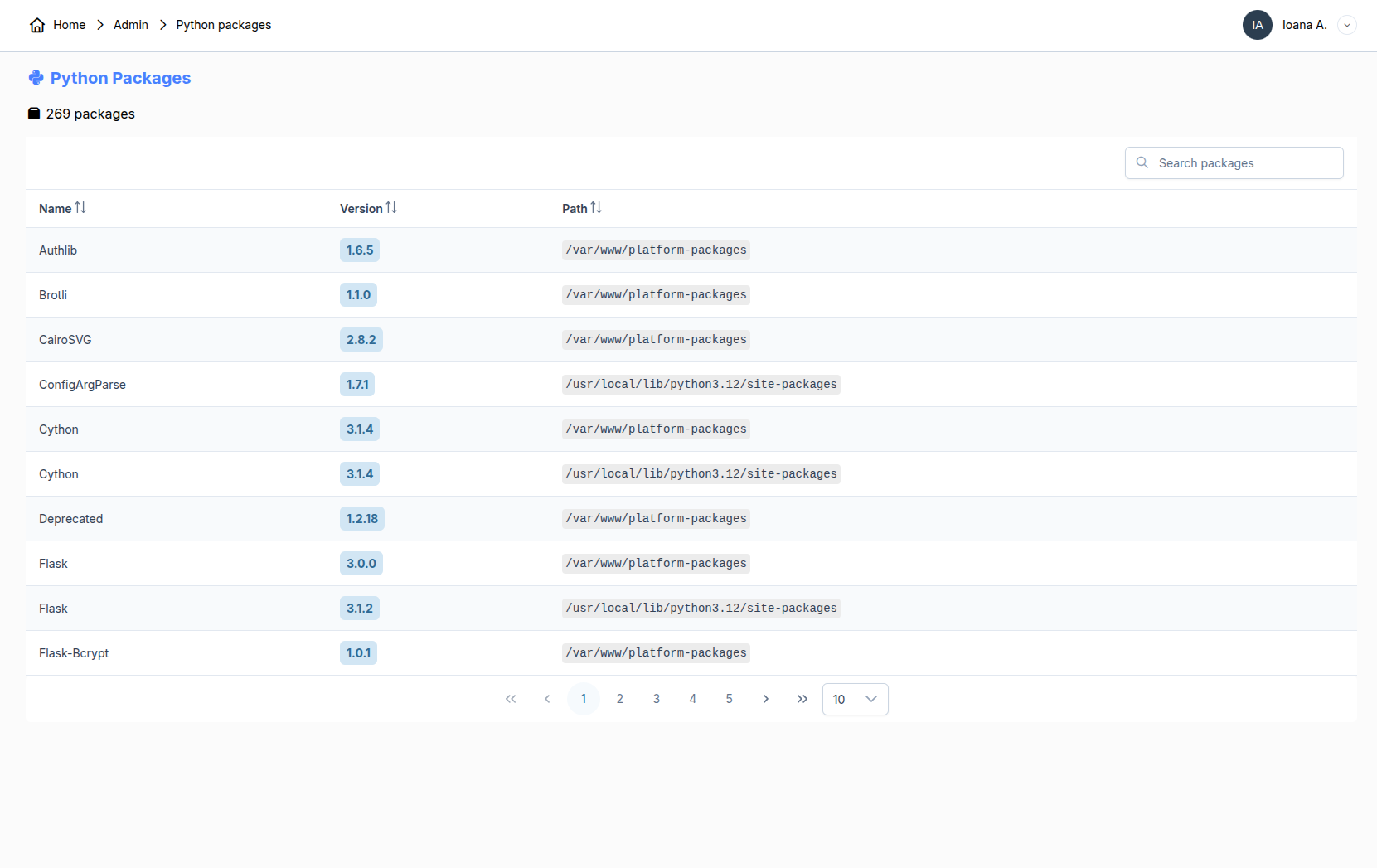The height and width of the screenshot is (868, 1377).
Task: Go to the first page of results
Action: click(511, 699)
